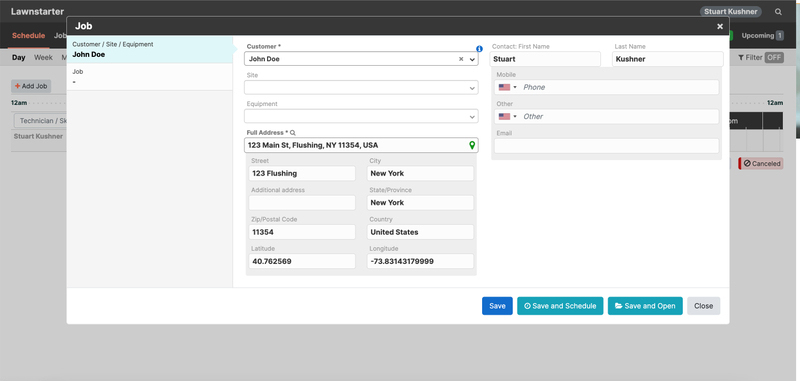Click the Zip/Postal Code field

tap(302, 232)
